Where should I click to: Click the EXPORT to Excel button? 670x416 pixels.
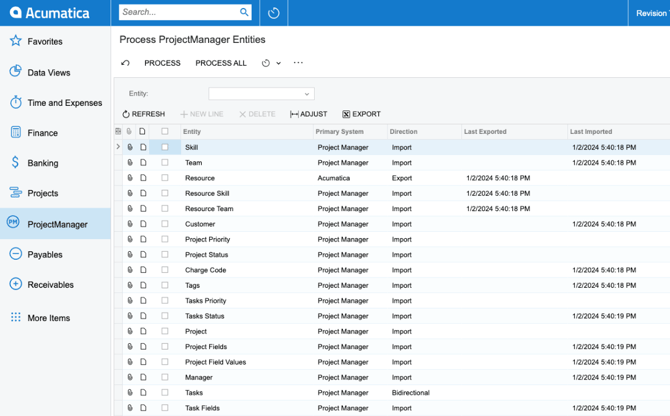pyautogui.click(x=361, y=114)
